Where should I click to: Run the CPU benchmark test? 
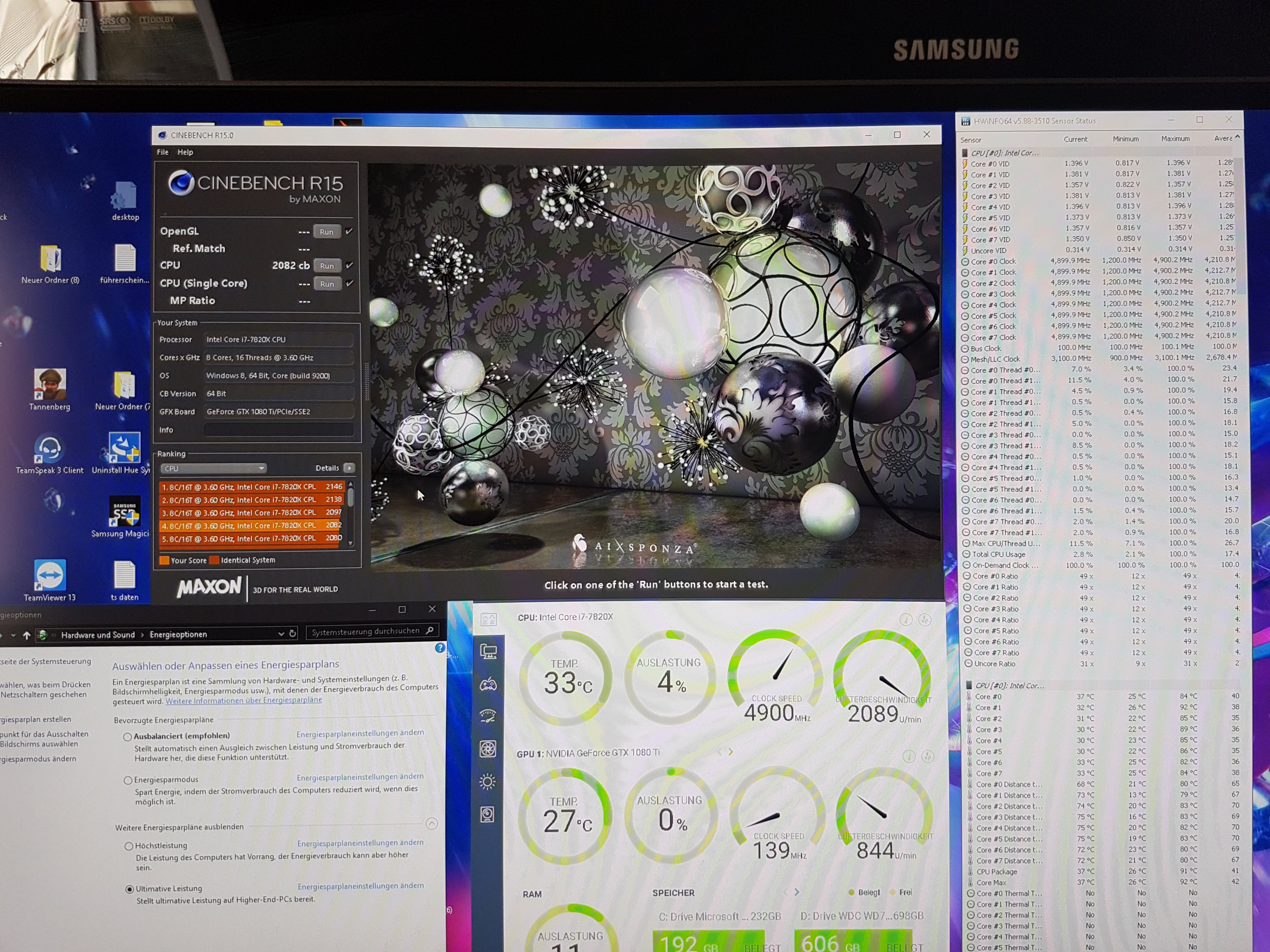pos(327,266)
